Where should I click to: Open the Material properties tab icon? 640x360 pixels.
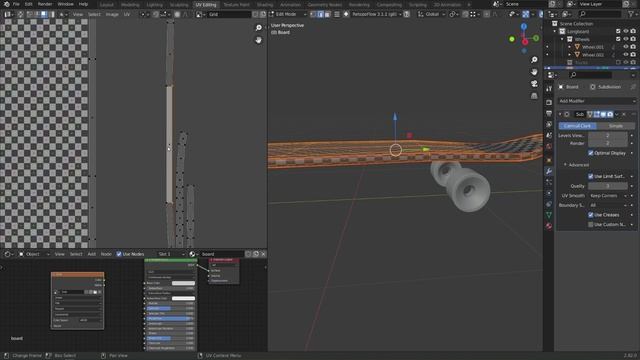[549, 226]
